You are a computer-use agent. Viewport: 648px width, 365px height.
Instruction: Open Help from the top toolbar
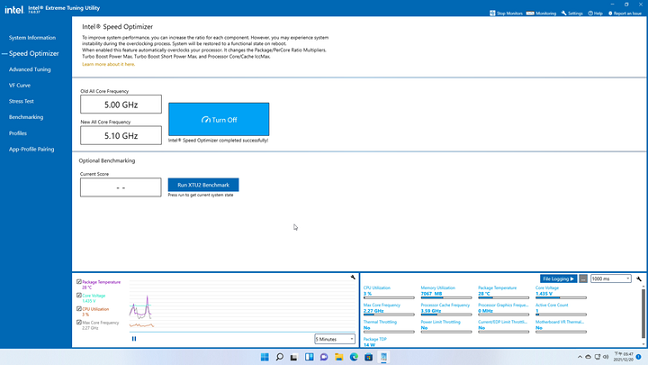pyautogui.click(x=595, y=13)
